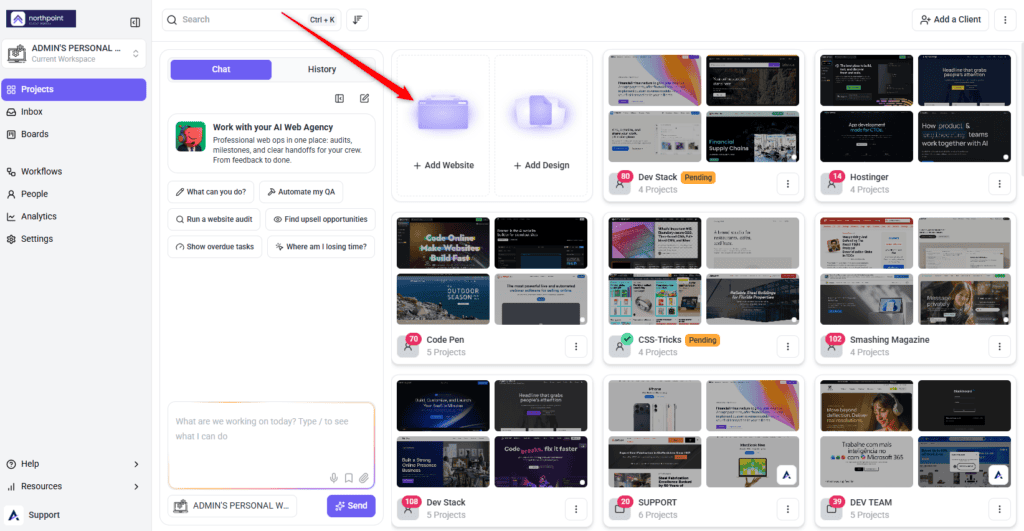This screenshot has width=1024, height=531.
Task: Open Code Pen card three-dot menu
Action: [x=576, y=346]
